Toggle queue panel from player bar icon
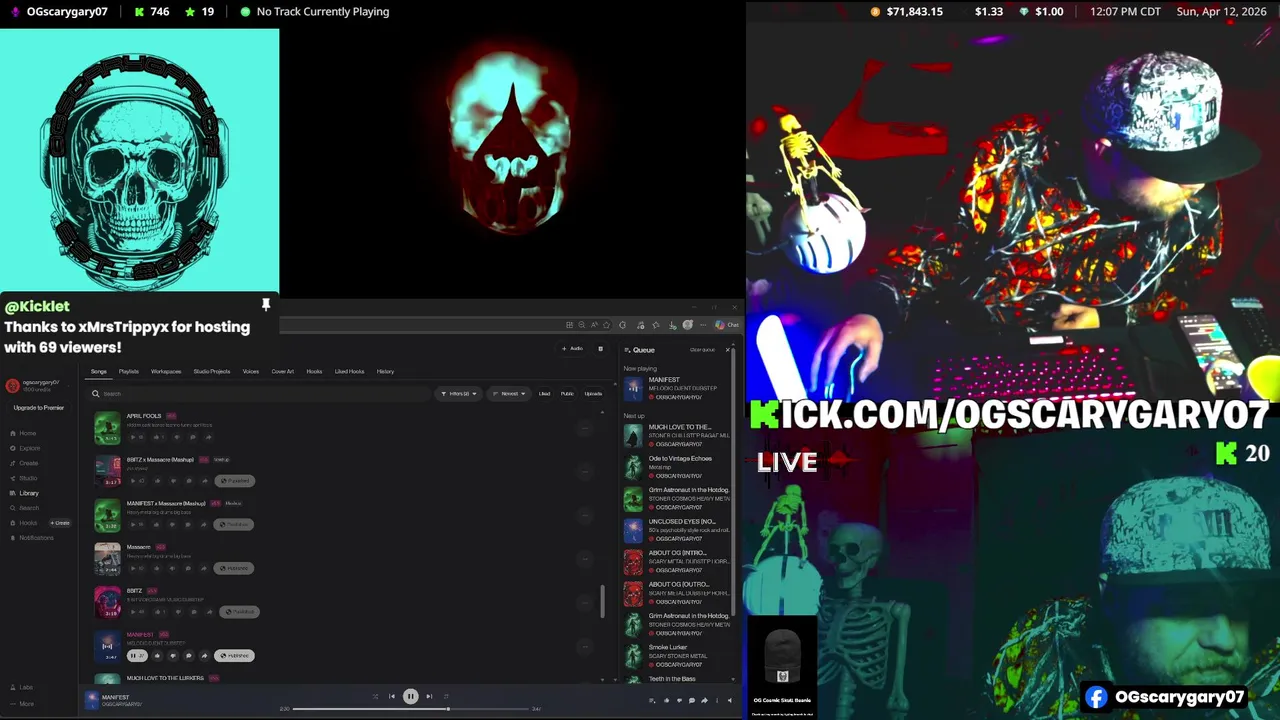This screenshot has width=1280, height=720. [652, 700]
